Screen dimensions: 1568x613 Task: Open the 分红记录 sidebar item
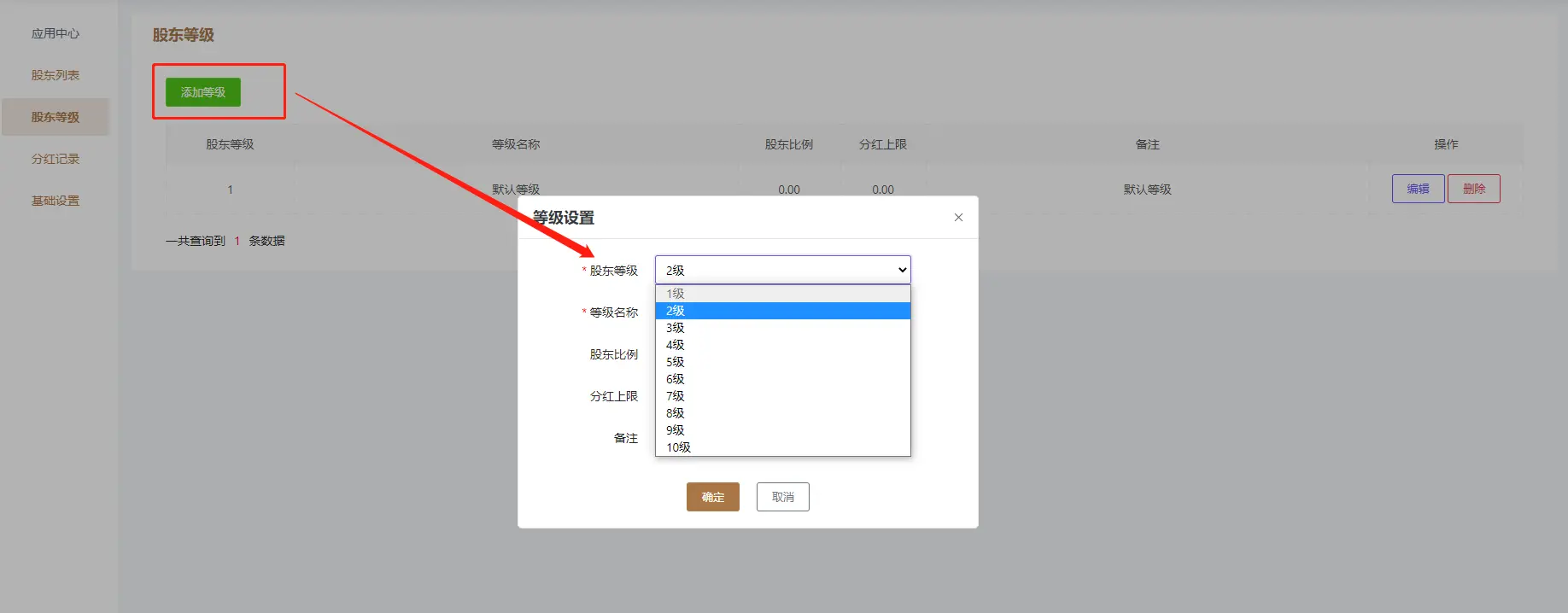56,159
